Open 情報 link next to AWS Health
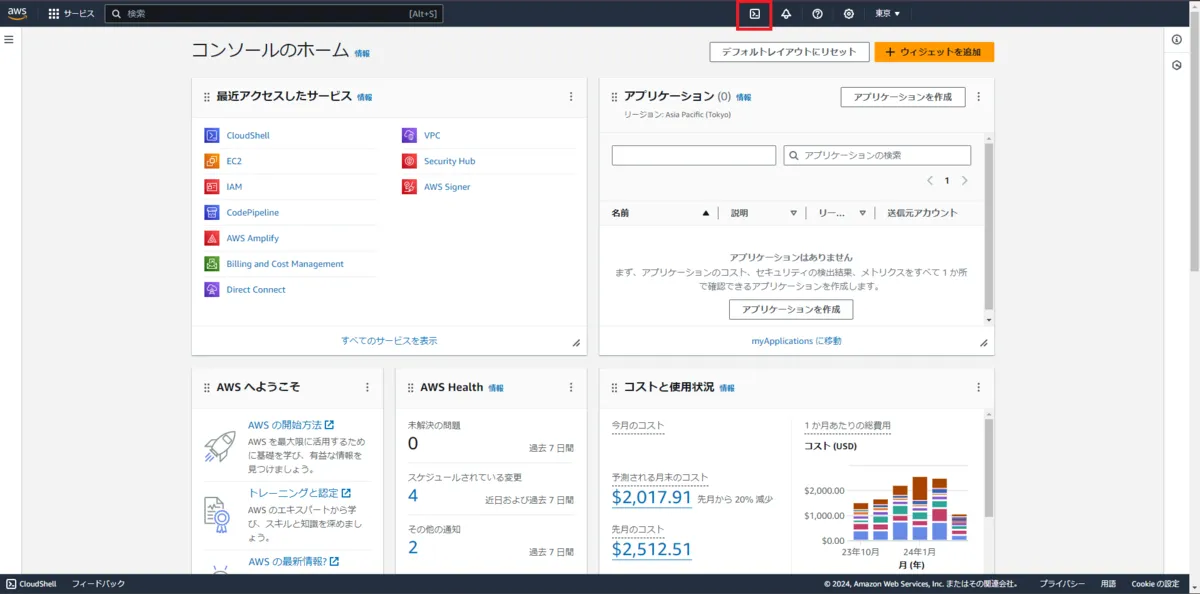The height and width of the screenshot is (594, 1200). (x=496, y=388)
